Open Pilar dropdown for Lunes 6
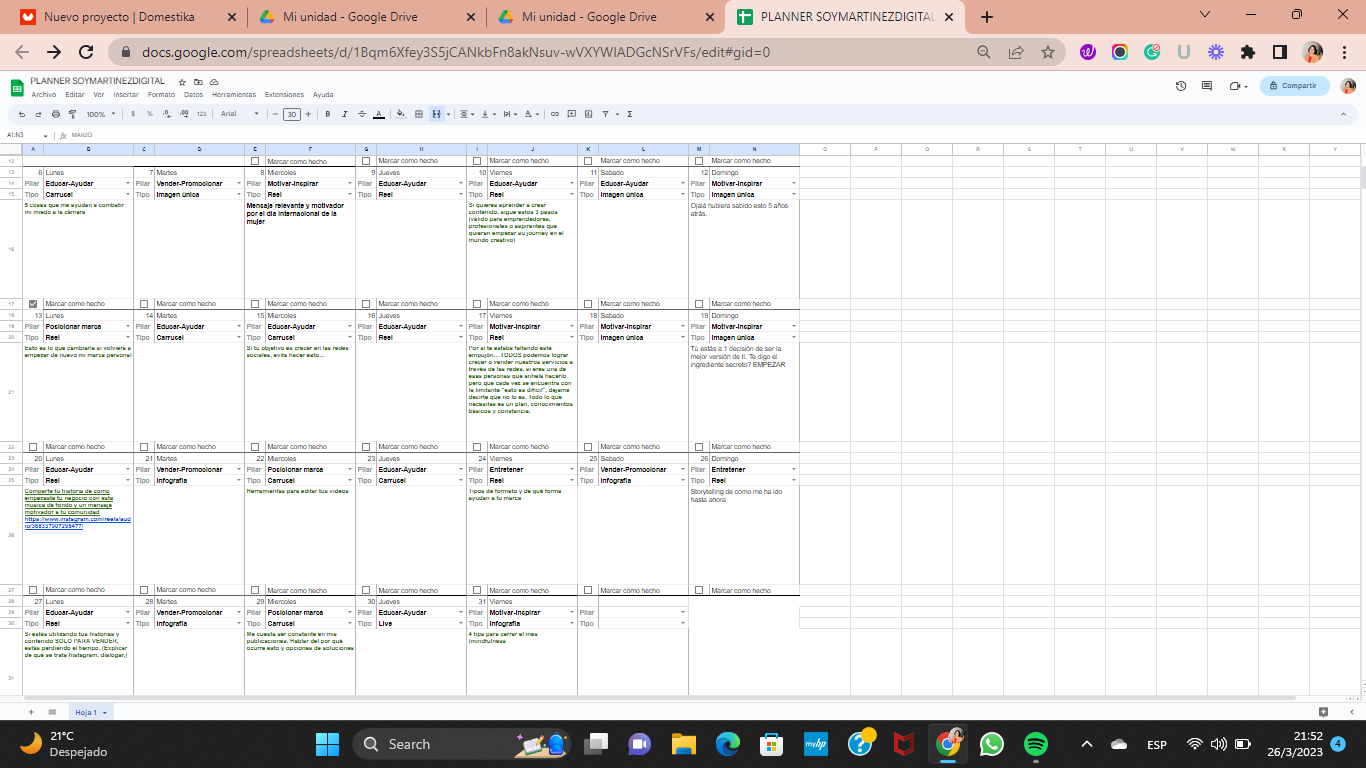 coord(127,184)
